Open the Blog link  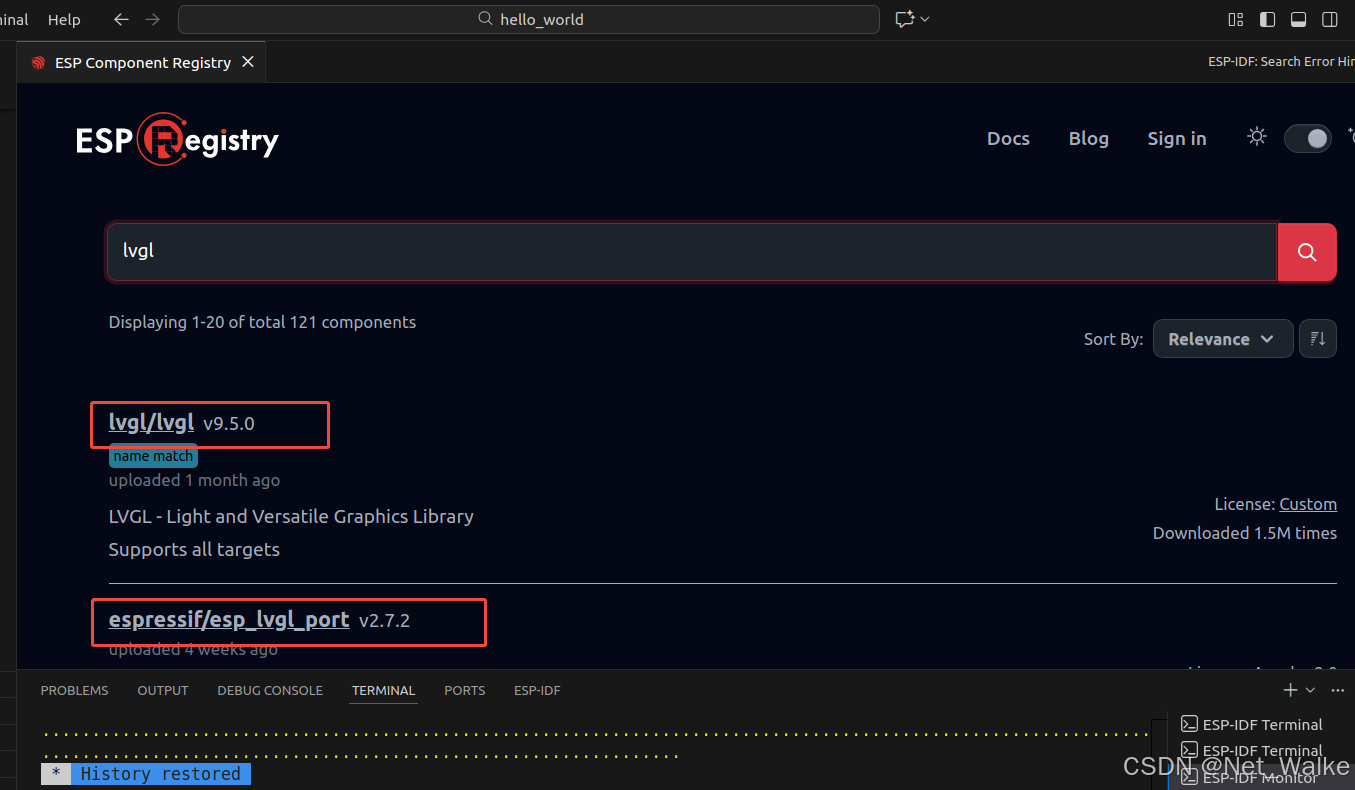(x=1088, y=139)
